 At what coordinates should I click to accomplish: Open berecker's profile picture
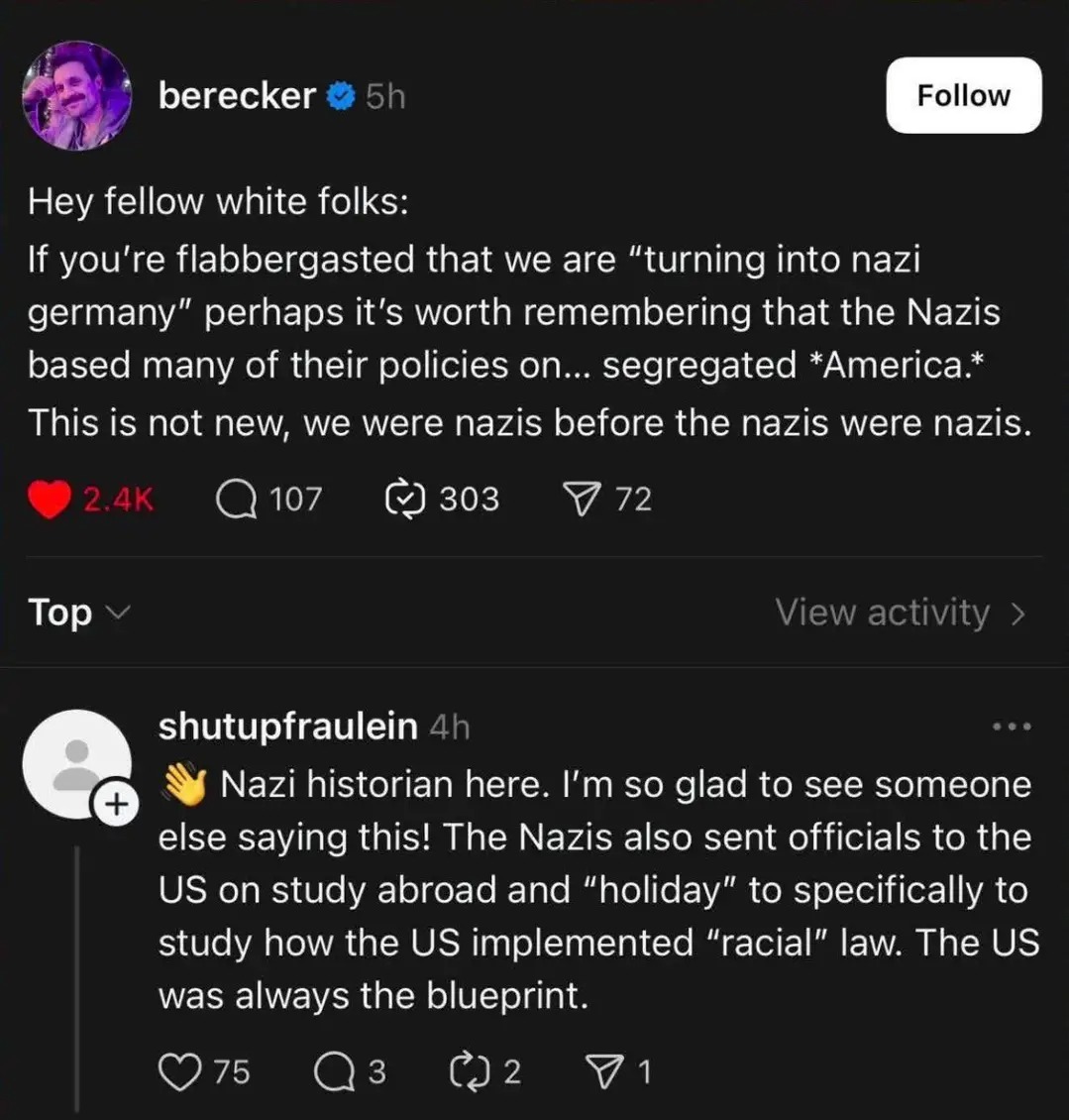point(76,95)
